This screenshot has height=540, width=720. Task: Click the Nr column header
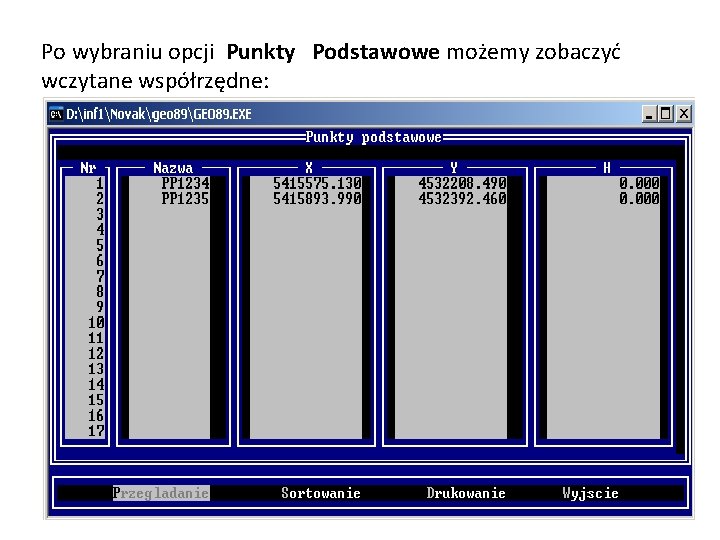point(88,168)
